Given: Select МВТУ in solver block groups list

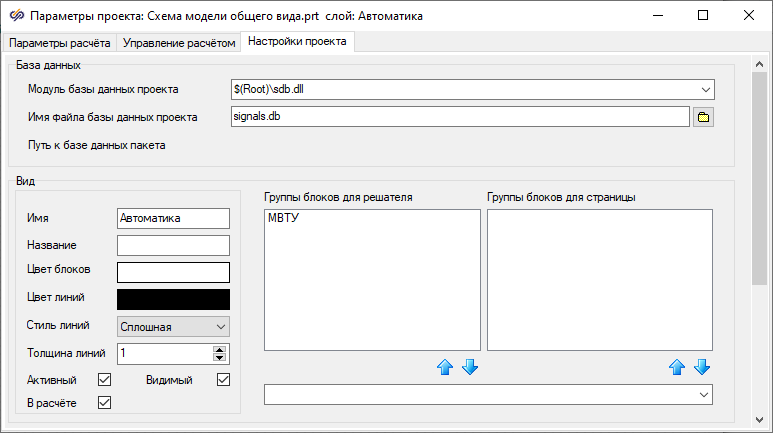Looking at the screenshot, I should [x=286, y=219].
